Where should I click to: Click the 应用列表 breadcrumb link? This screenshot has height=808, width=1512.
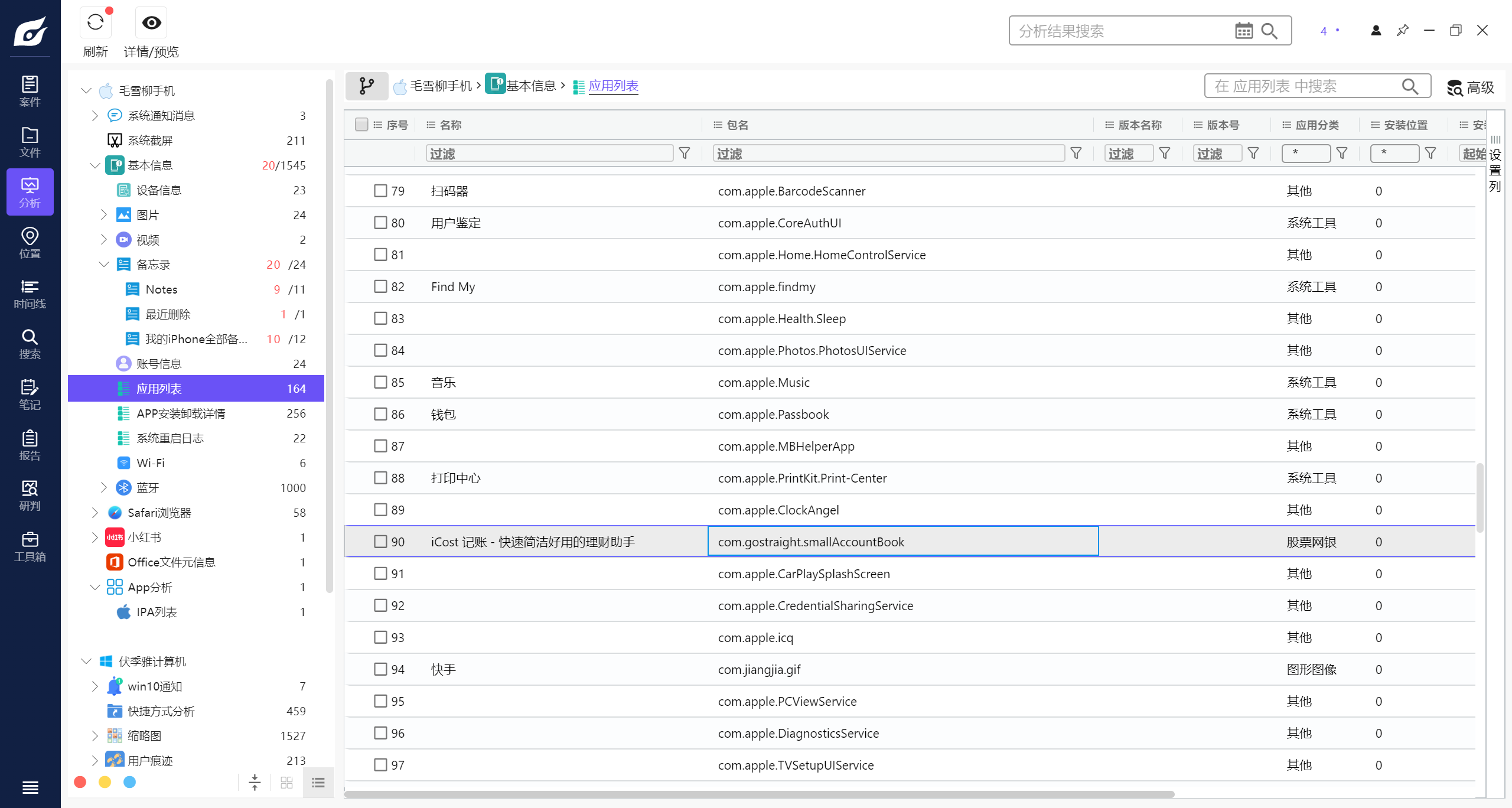[x=613, y=86]
